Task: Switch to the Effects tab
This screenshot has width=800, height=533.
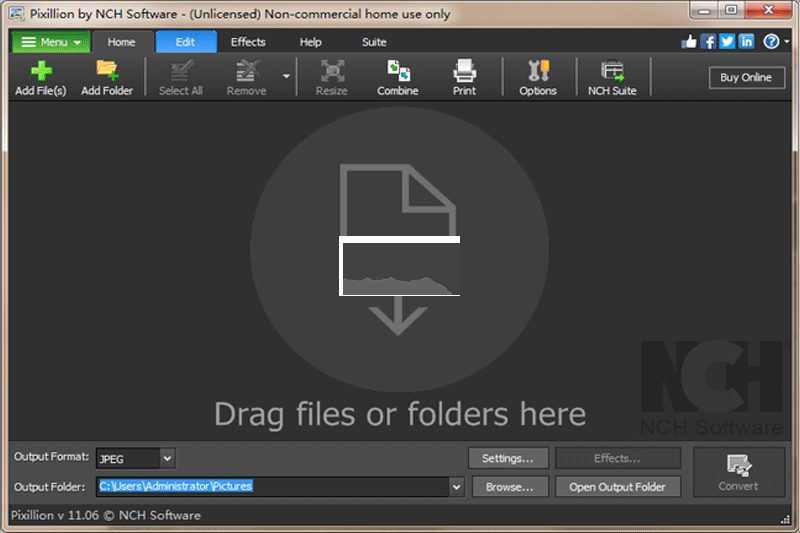Action: click(248, 42)
